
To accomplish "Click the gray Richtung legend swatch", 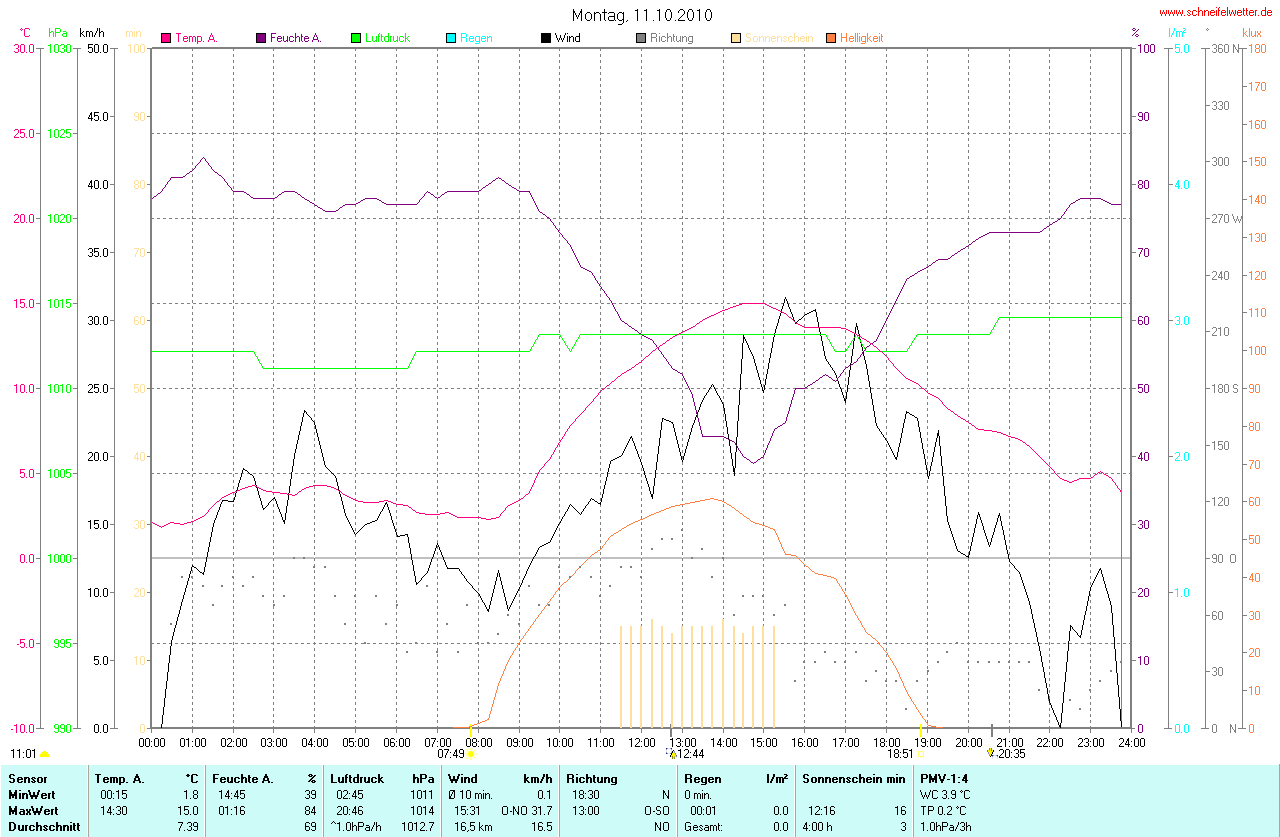I will click(641, 38).
